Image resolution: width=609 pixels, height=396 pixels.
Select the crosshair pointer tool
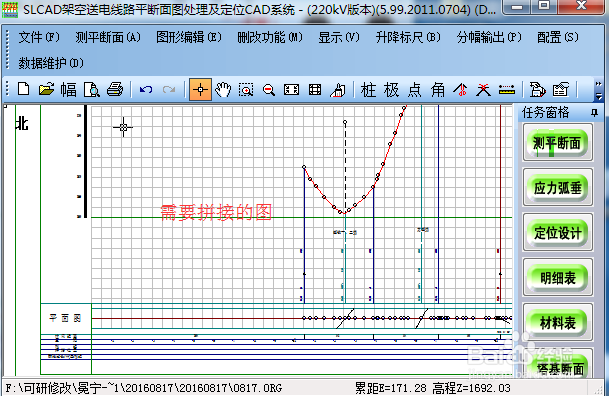(200, 90)
